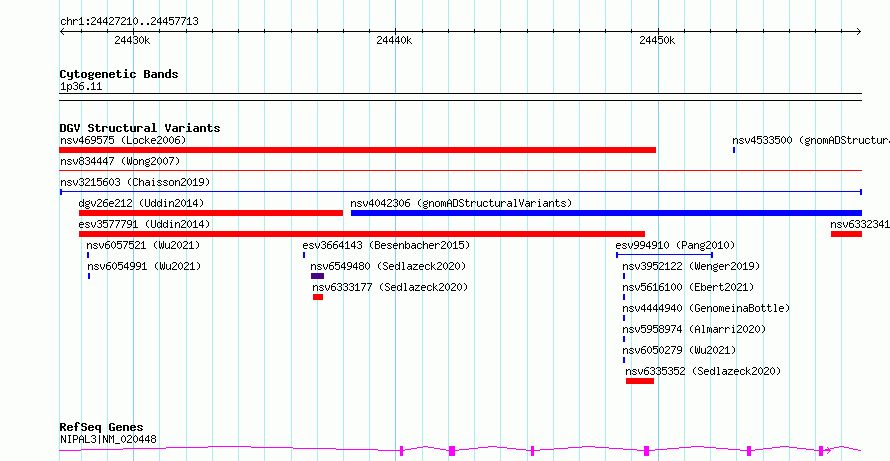Viewport: 890px width, 461px height.
Task: Click the RefSeq Genes track title
Action: coord(102,427)
